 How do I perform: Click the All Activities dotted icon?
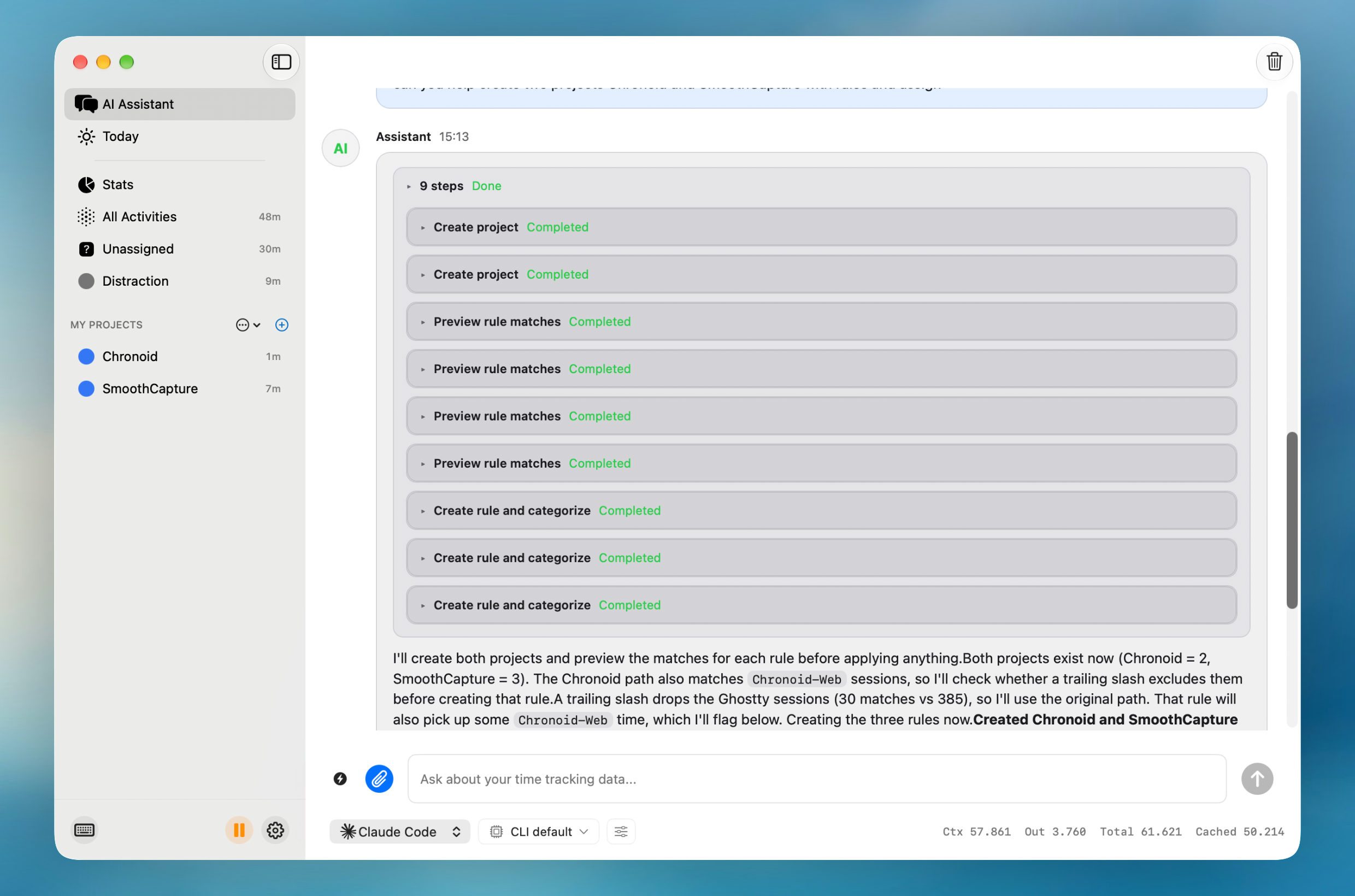coord(86,217)
